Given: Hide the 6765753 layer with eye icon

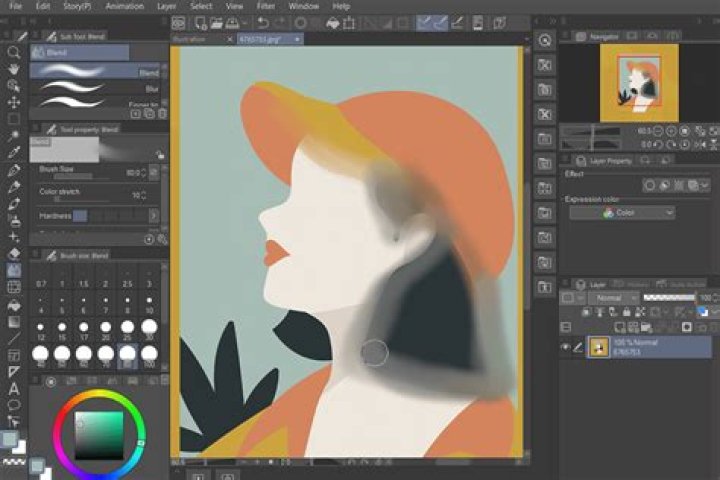Looking at the screenshot, I should (566, 347).
